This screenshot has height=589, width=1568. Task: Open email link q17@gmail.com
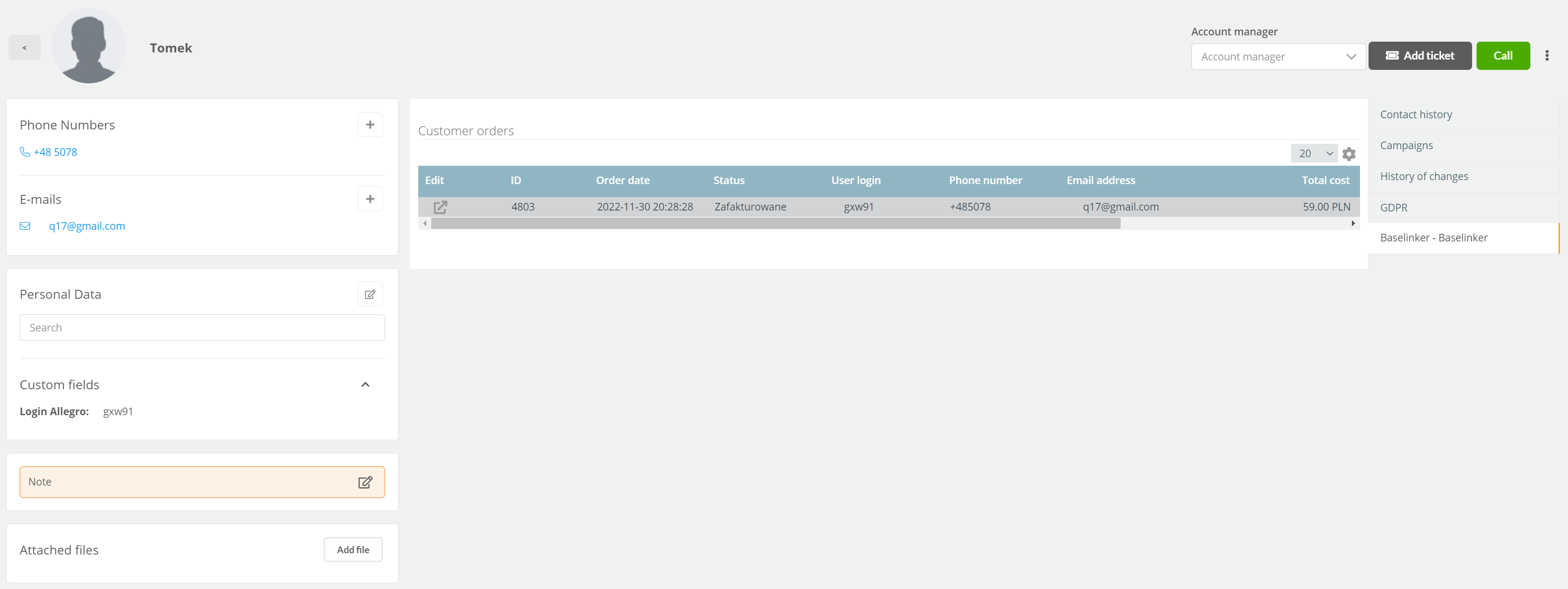87,226
